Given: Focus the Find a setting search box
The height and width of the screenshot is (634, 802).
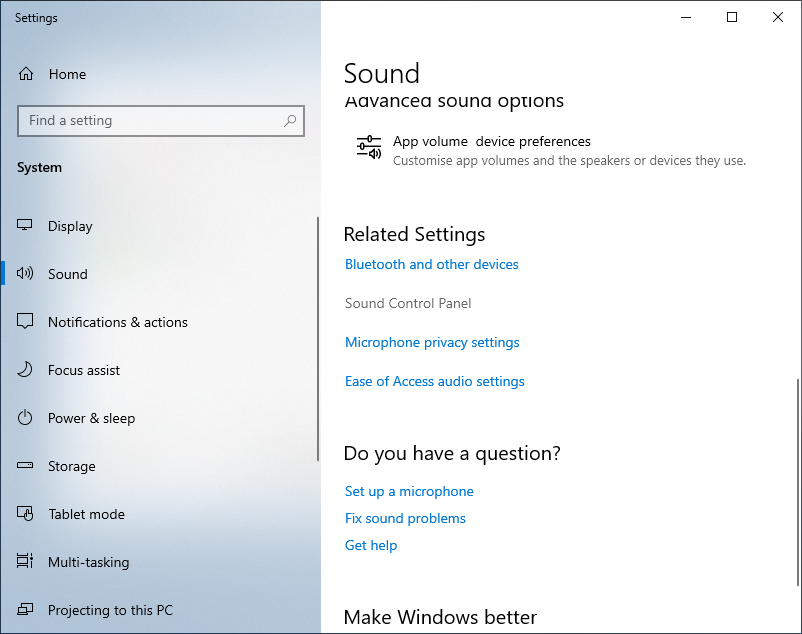Looking at the screenshot, I should (161, 121).
